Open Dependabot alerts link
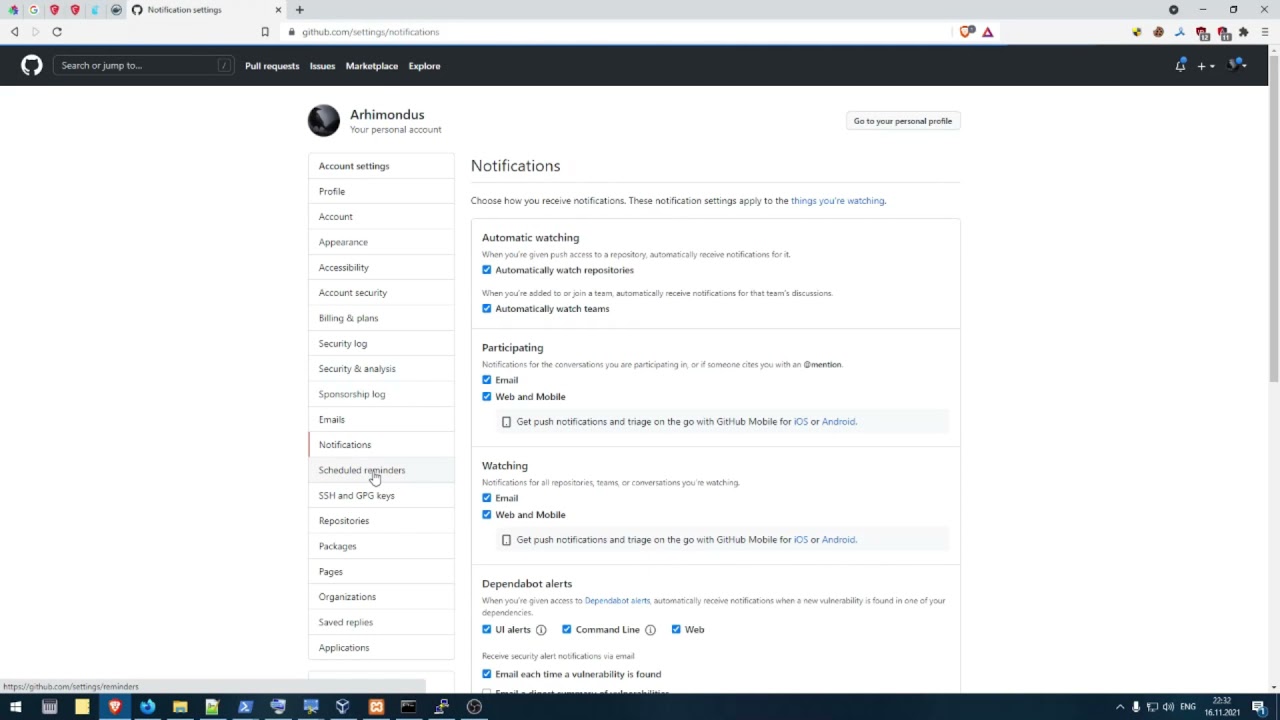Viewport: 1280px width, 720px height. pos(617,601)
